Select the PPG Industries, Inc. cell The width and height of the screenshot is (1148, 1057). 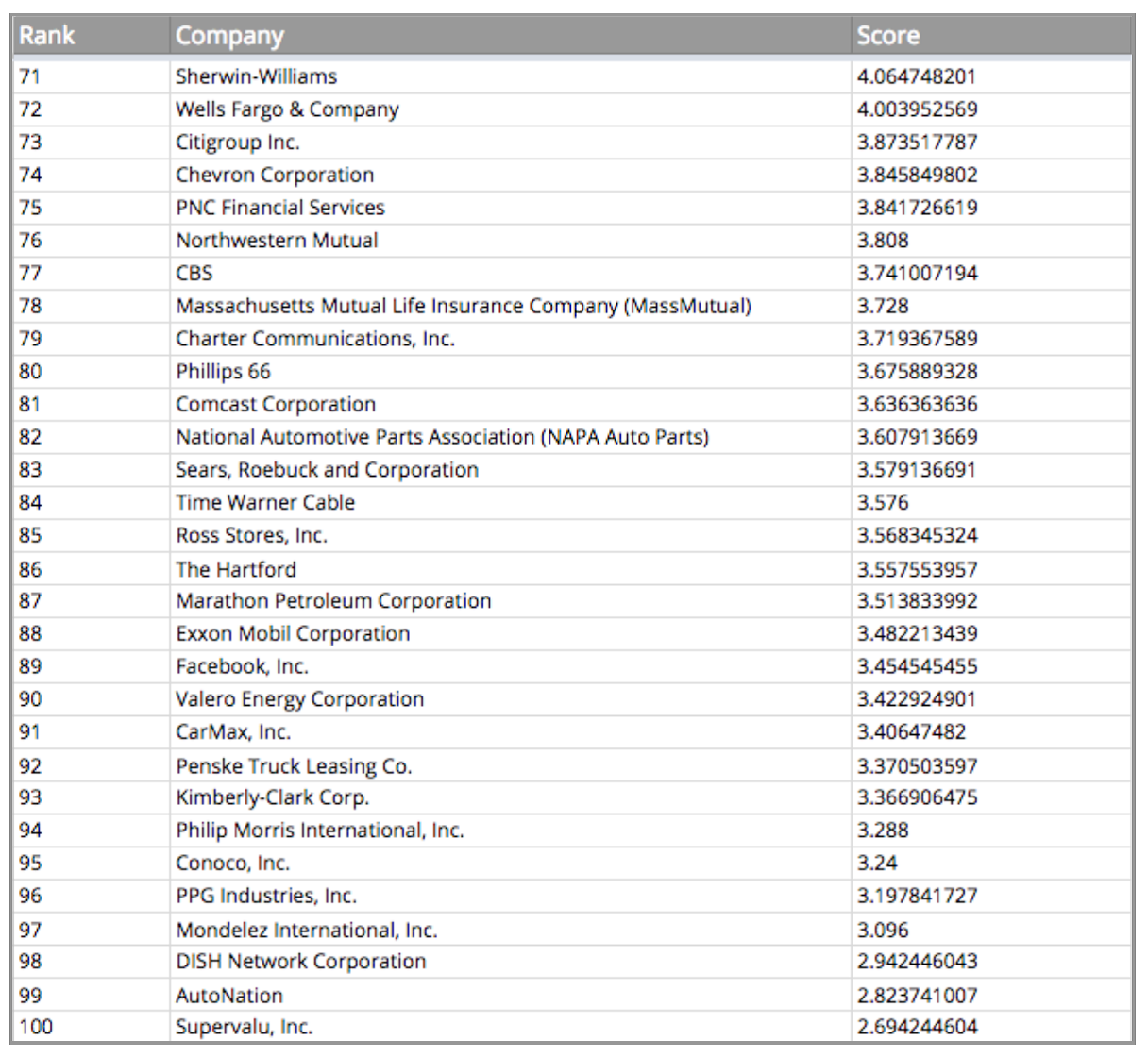[511, 896]
